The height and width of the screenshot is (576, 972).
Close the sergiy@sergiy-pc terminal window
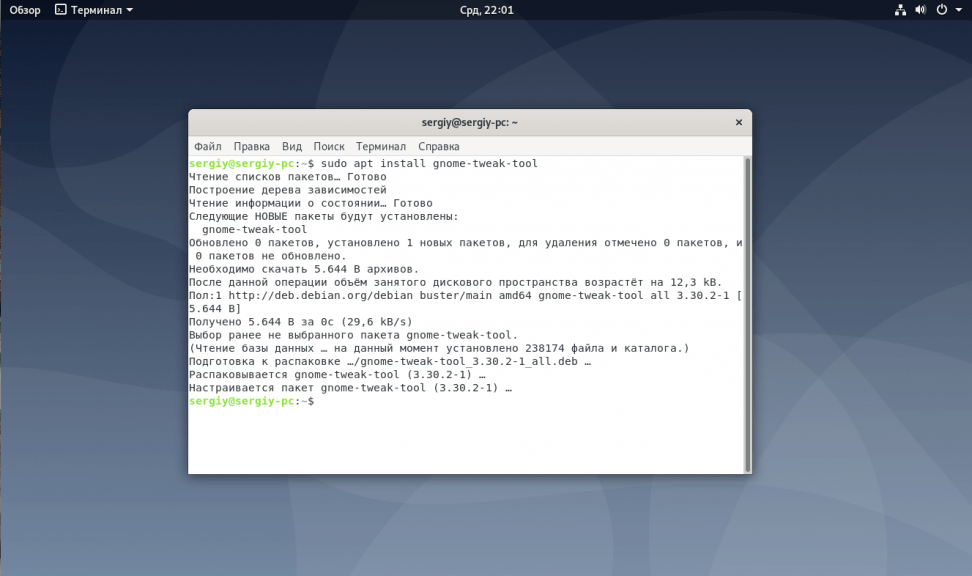click(x=739, y=123)
